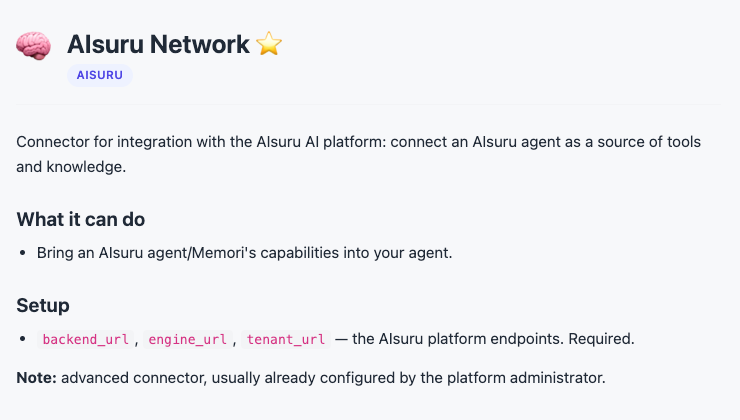Click the Setup heading
Screen dimensions: 740x420
tap(43, 306)
